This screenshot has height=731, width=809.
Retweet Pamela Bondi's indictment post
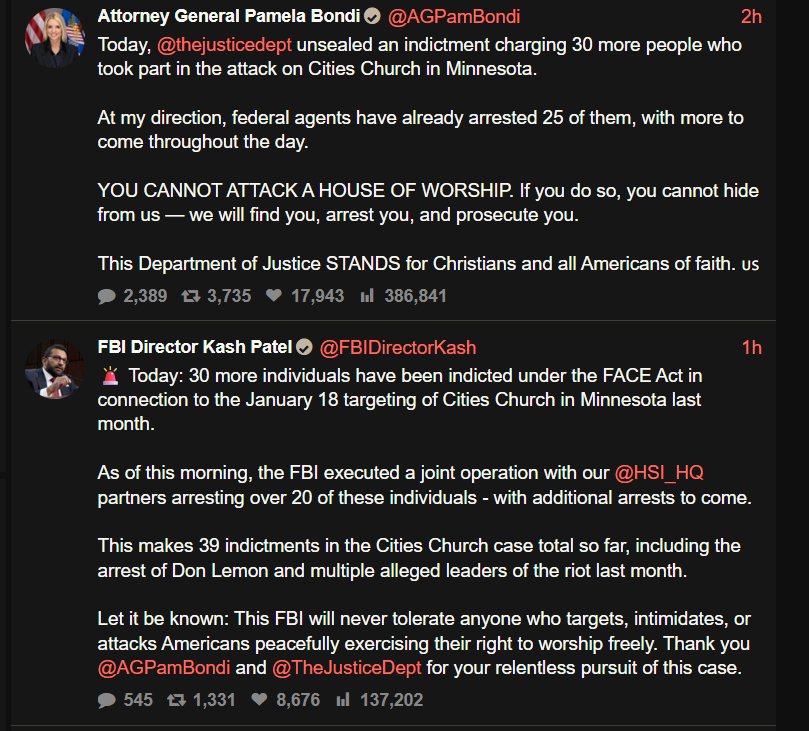point(189,296)
